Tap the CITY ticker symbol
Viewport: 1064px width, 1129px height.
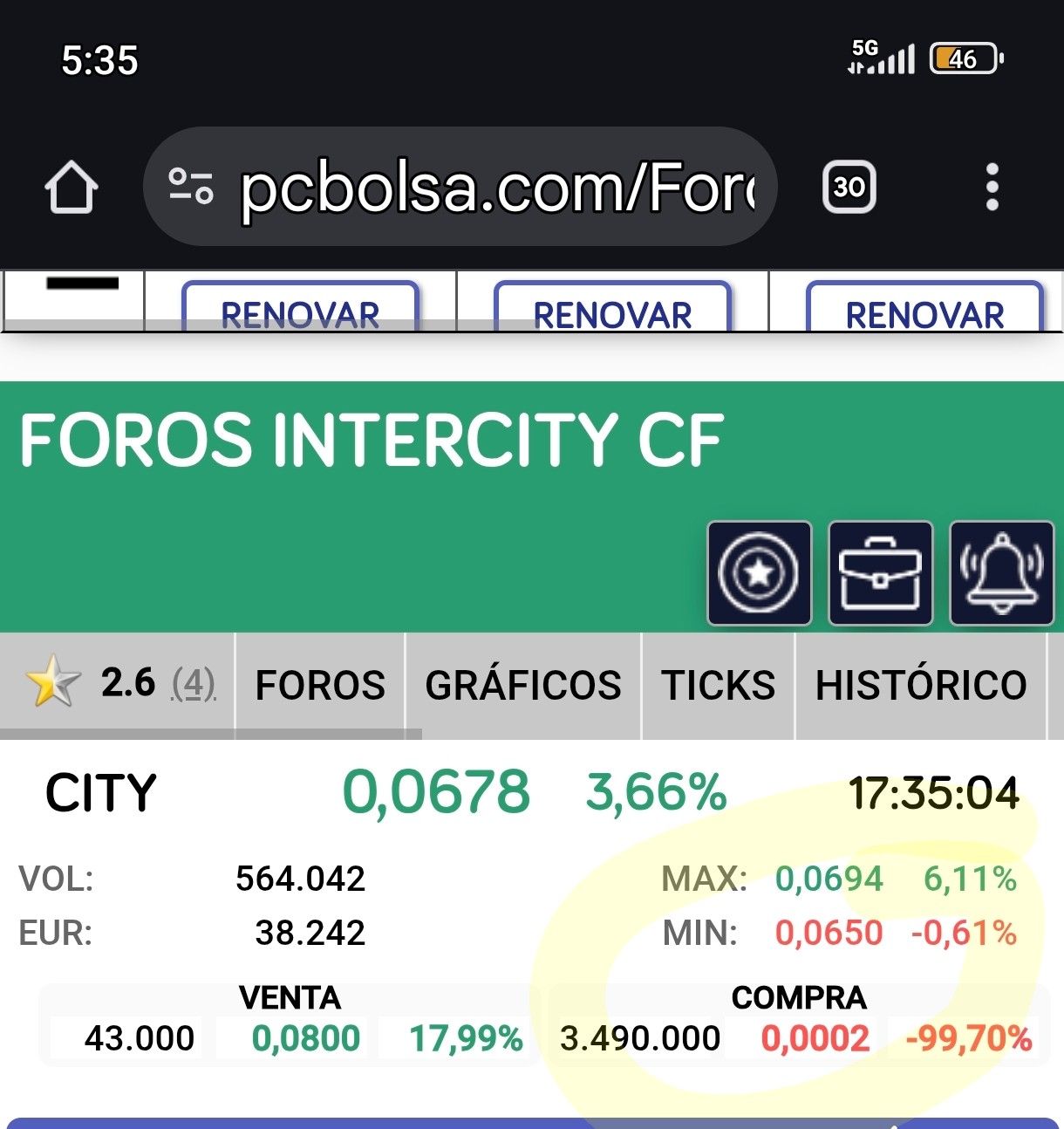(x=101, y=793)
